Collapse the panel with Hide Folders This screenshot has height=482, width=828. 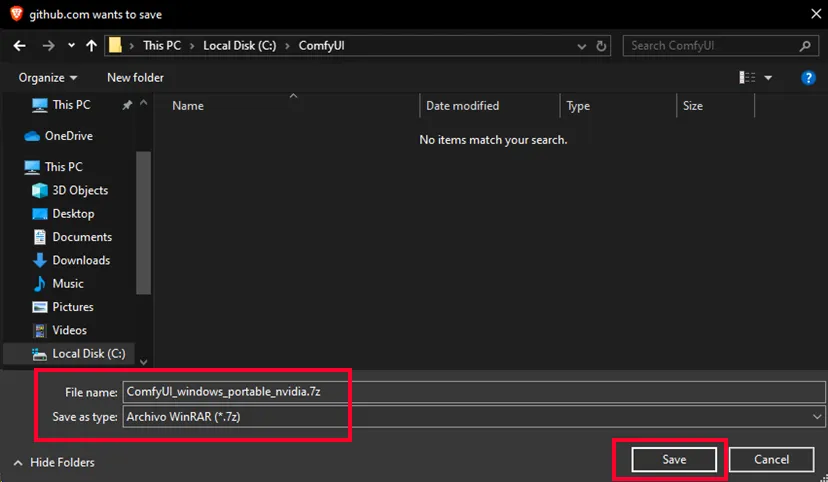(54, 462)
